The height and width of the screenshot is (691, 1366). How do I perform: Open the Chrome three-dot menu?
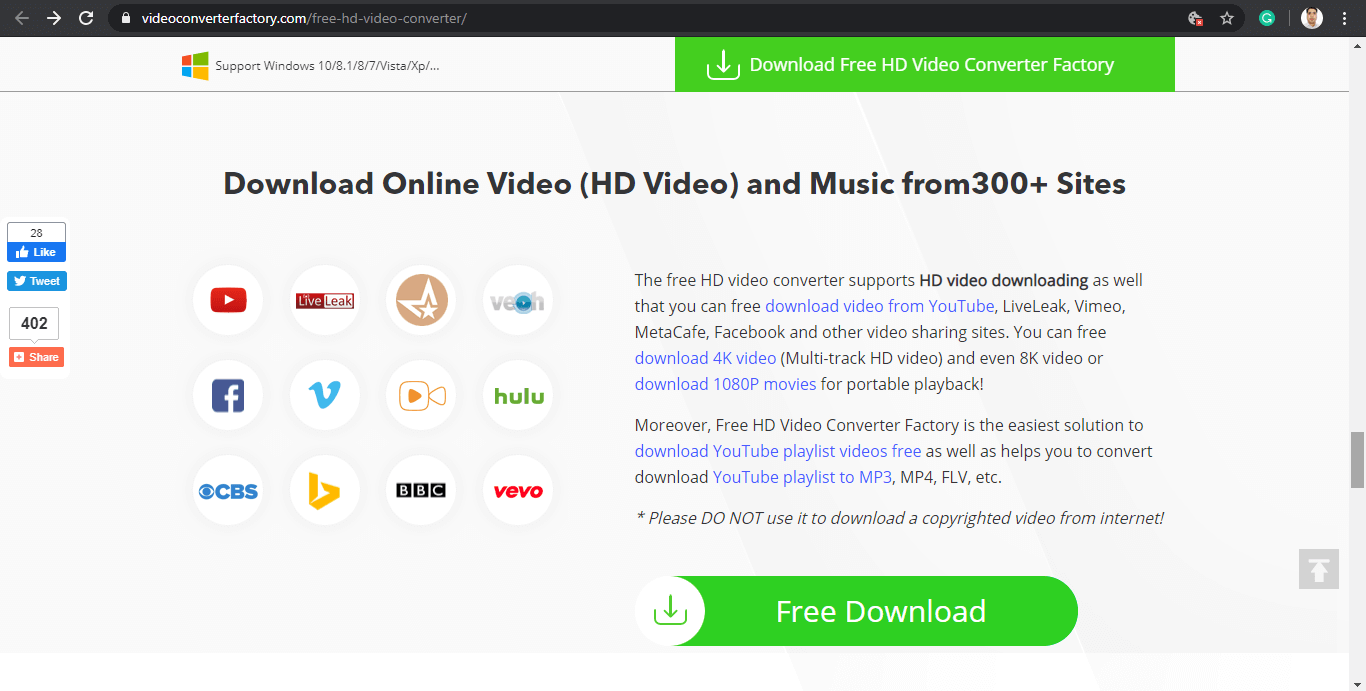(1344, 18)
